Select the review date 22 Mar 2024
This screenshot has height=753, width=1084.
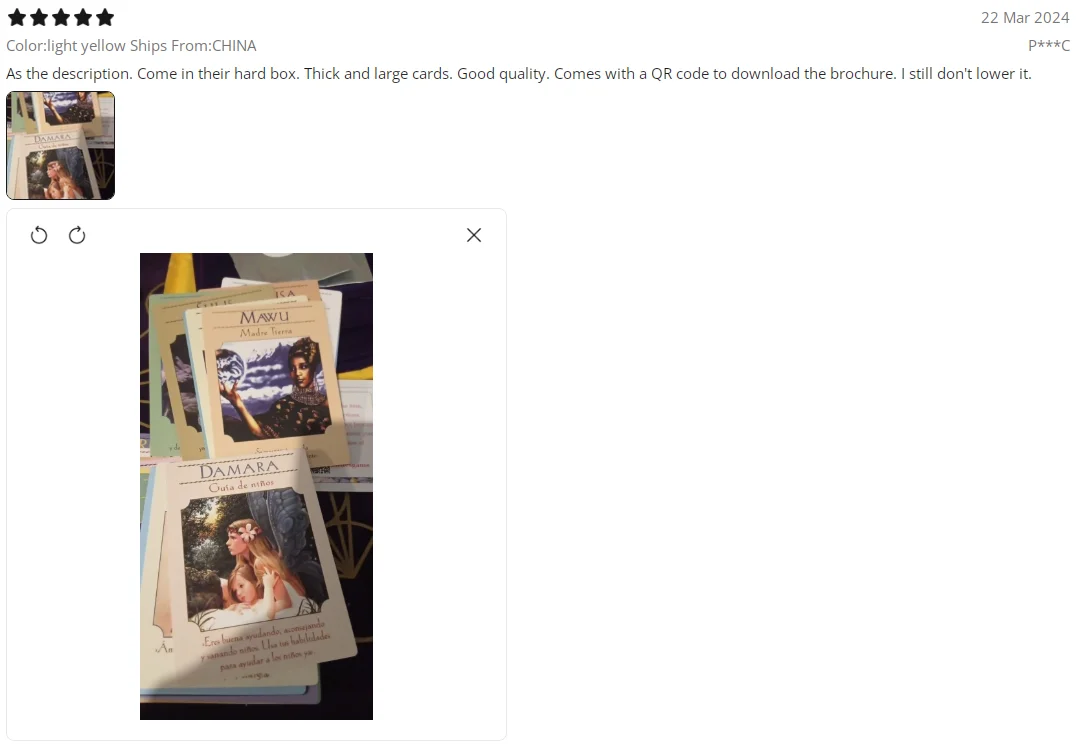pyautogui.click(x=1025, y=17)
